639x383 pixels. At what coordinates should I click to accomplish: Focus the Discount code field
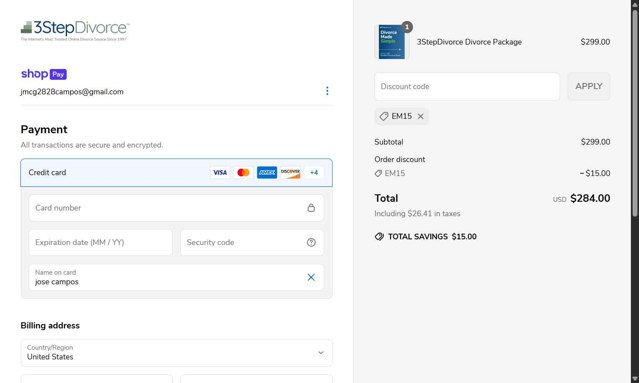point(467,86)
